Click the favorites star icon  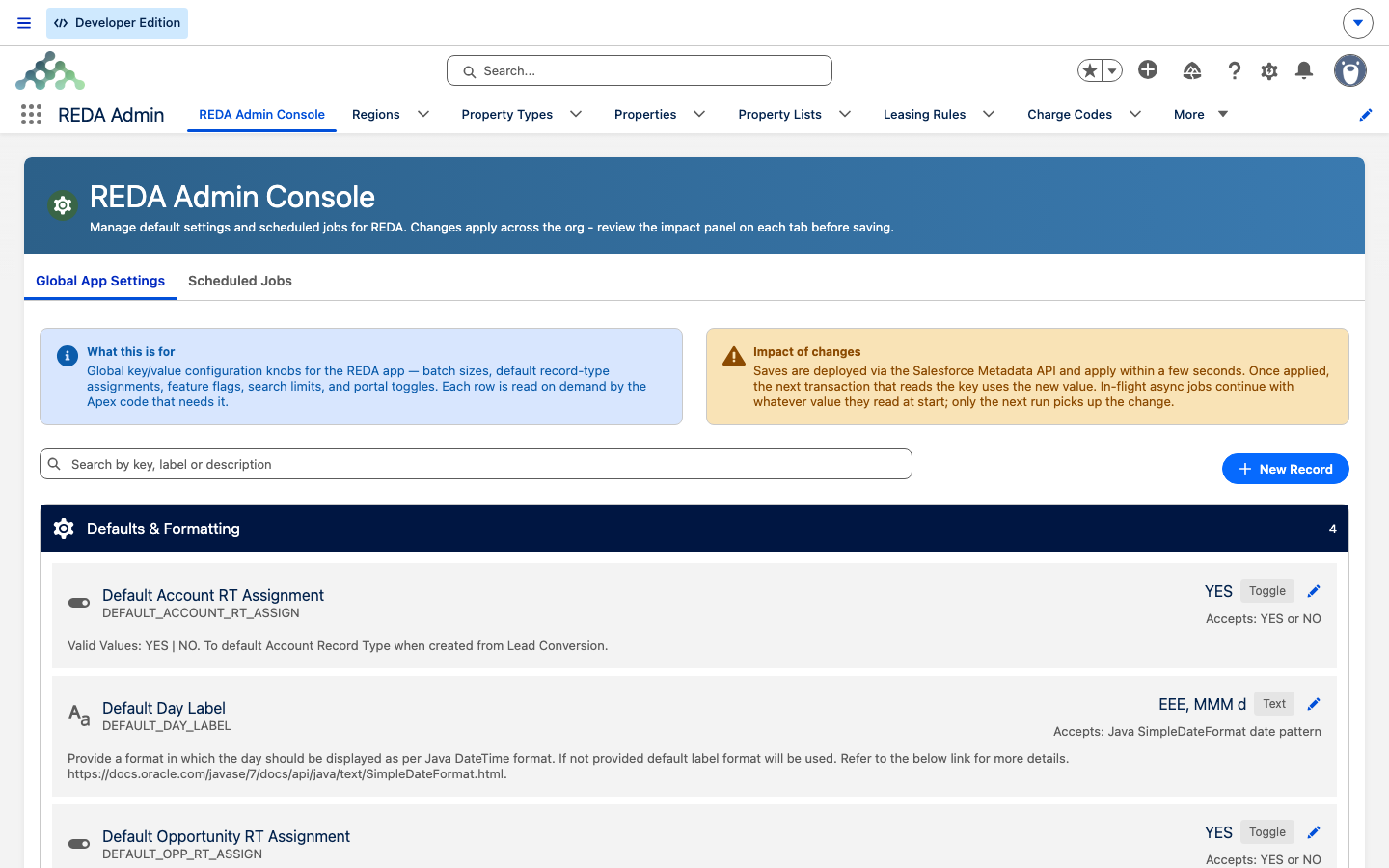pyautogui.click(x=1090, y=70)
